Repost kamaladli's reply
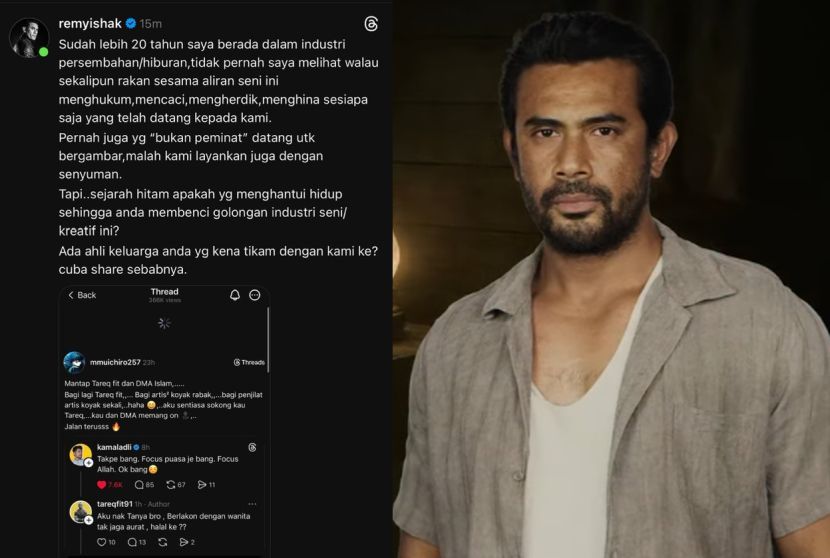The image size is (830, 558). click(170, 484)
